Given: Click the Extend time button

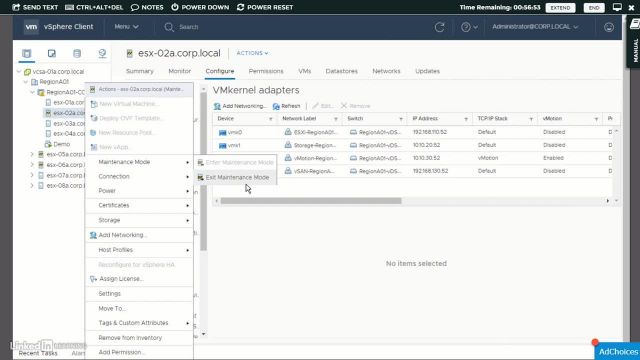Looking at the screenshot, I should click(x=560, y=8).
